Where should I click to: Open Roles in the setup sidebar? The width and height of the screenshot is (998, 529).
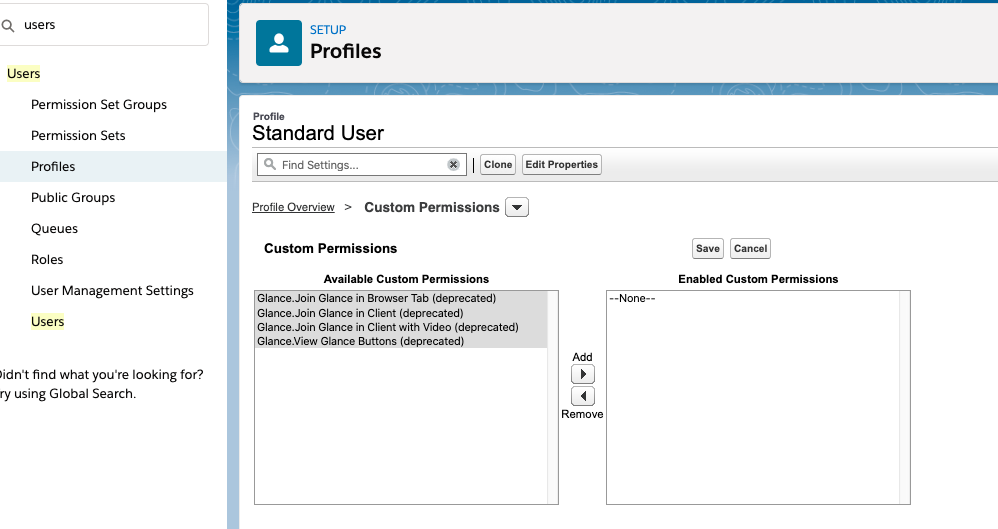(x=47, y=260)
